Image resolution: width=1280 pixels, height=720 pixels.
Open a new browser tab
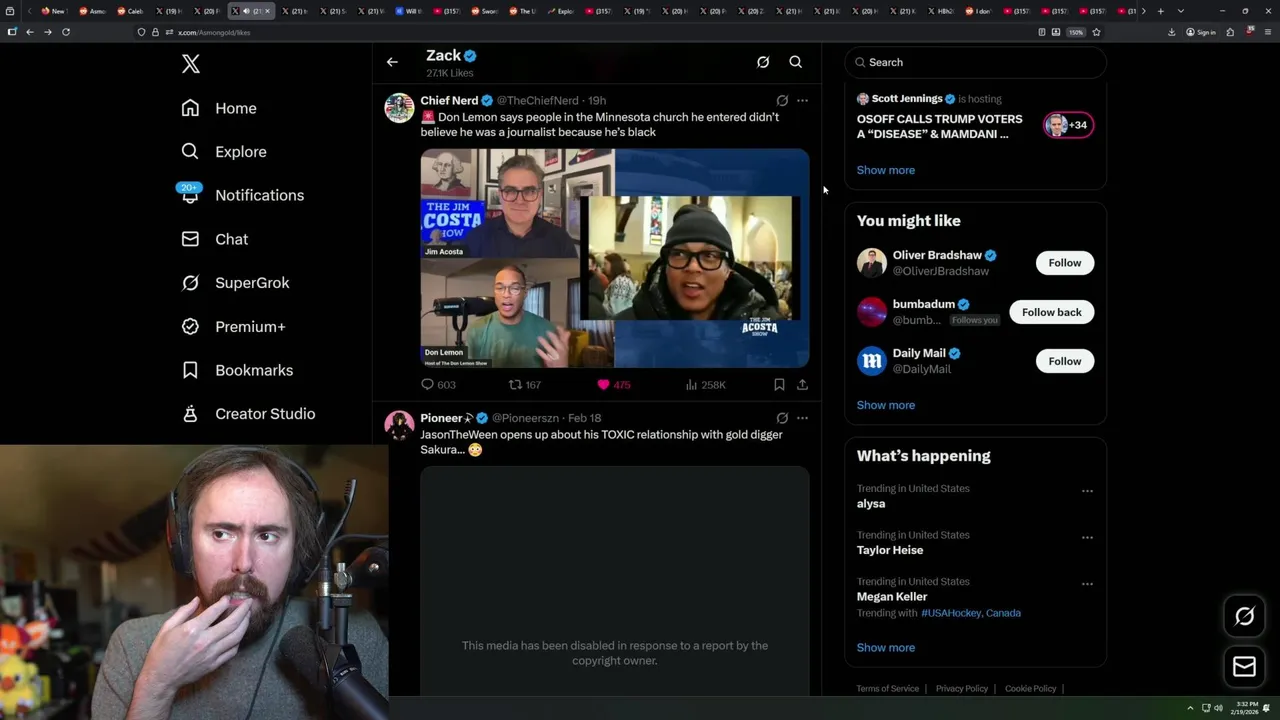click(1160, 11)
